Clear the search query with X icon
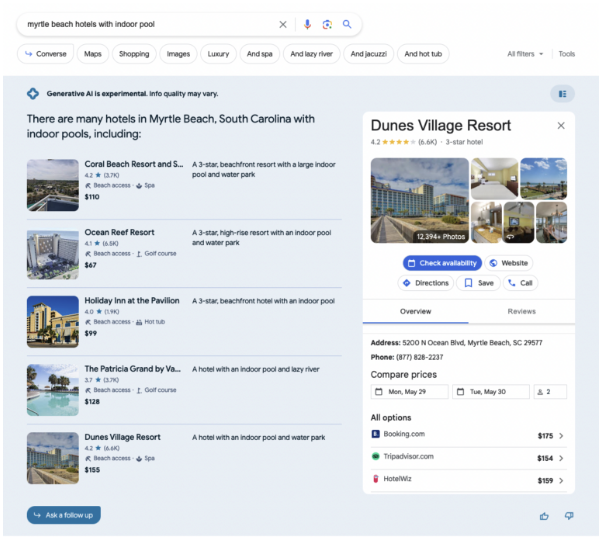This screenshot has height=537, width=599. [x=283, y=24]
